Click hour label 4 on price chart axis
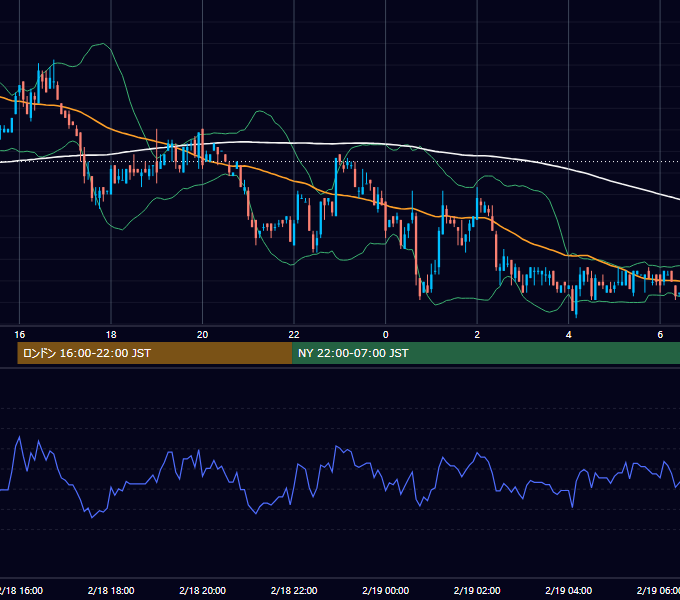Image resolution: width=680 pixels, height=600 pixels. pyautogui.click(x=569, y=335)
